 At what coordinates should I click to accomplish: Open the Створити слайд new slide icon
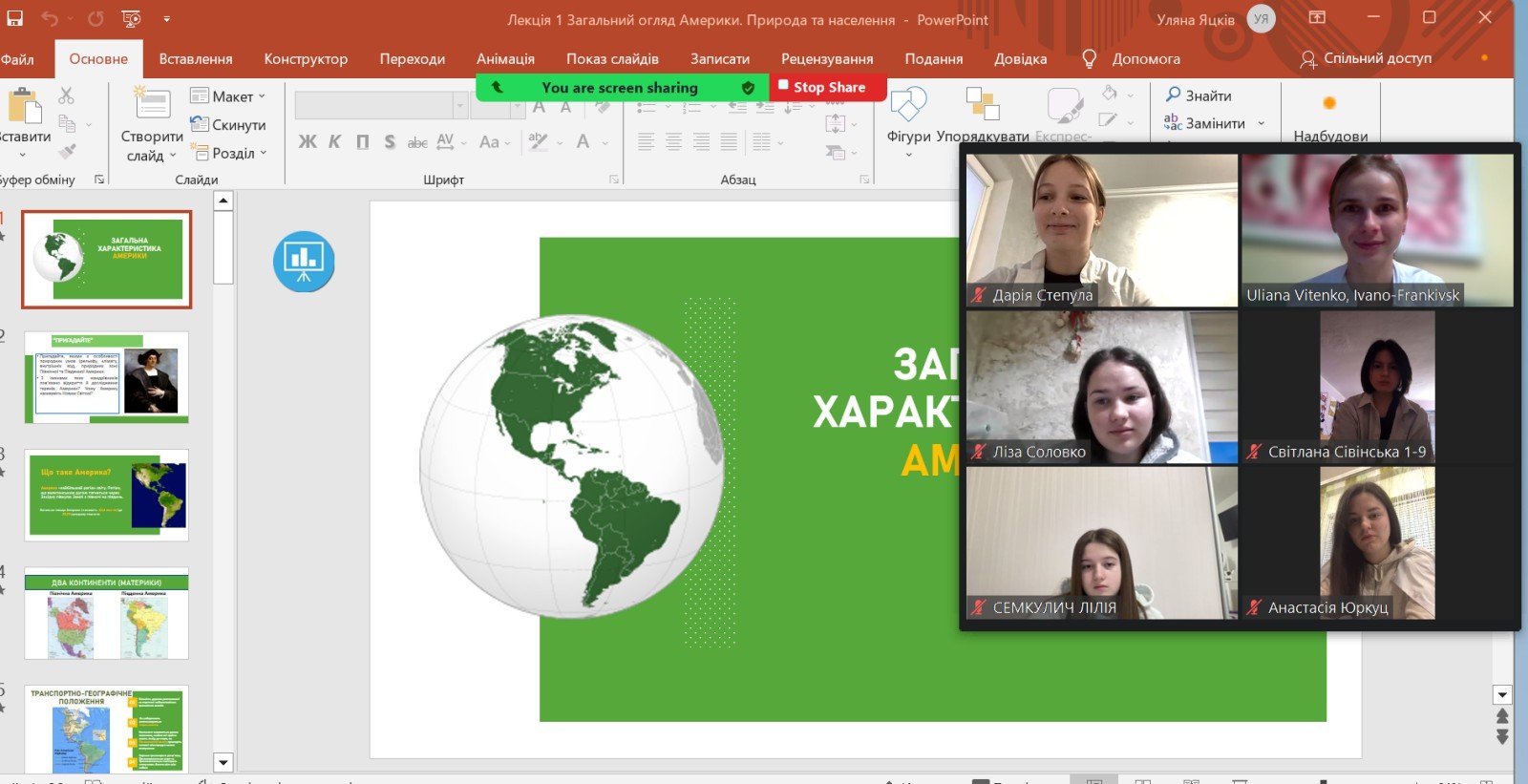coord(152,103)
